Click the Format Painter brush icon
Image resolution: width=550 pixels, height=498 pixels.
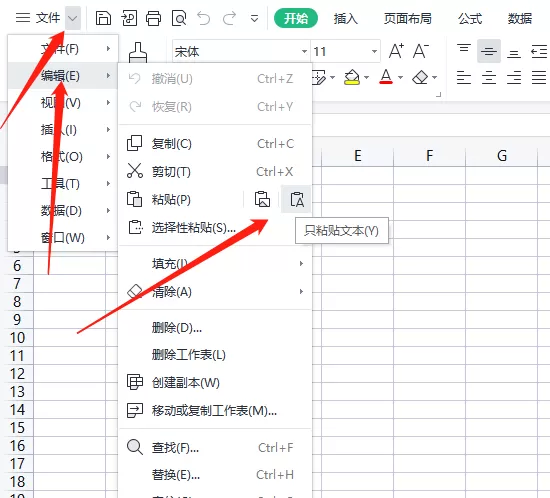pyautogui.click(x=138, y=53)
